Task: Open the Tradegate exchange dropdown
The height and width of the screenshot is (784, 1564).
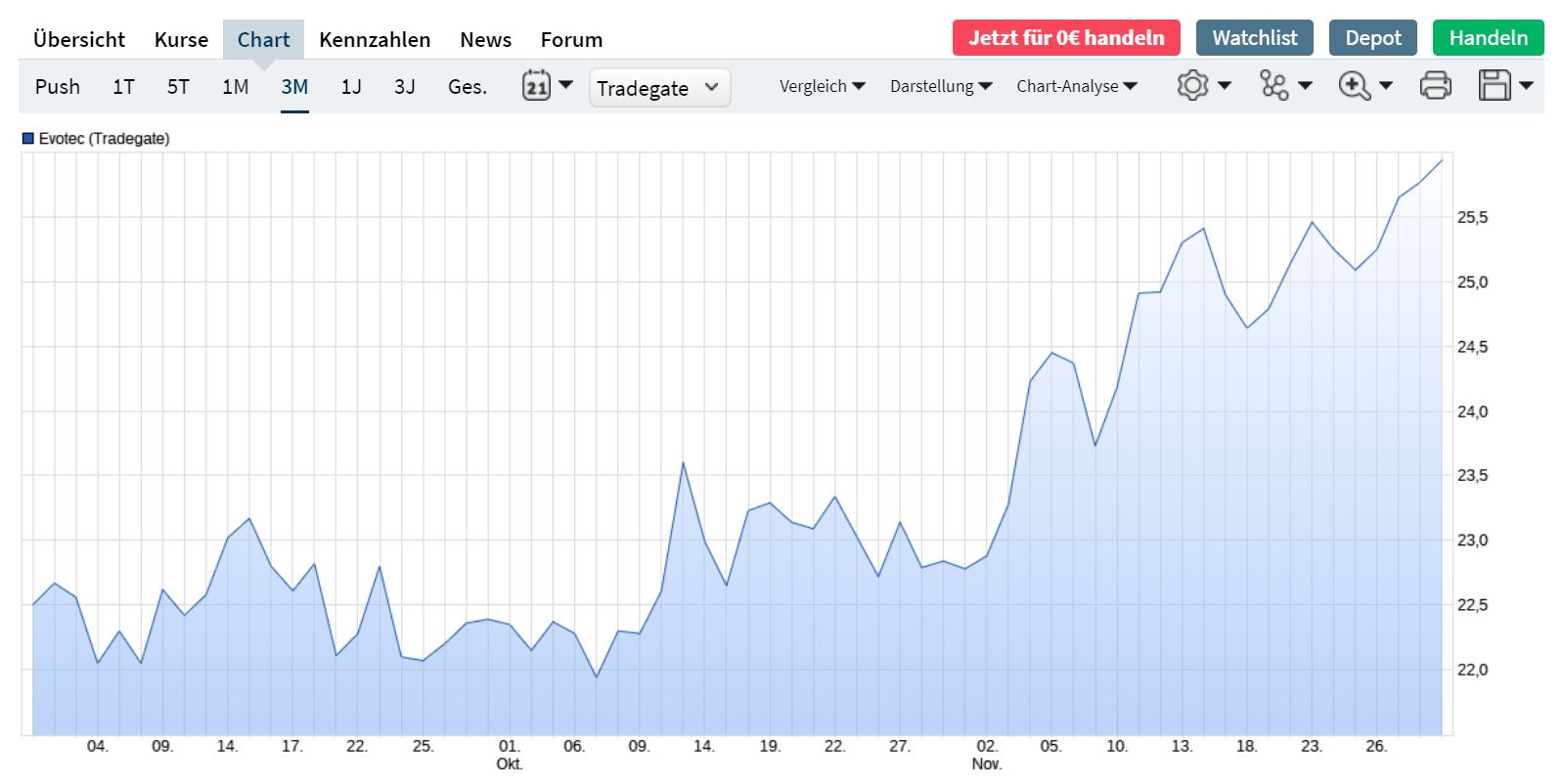Action: (659, 88)
